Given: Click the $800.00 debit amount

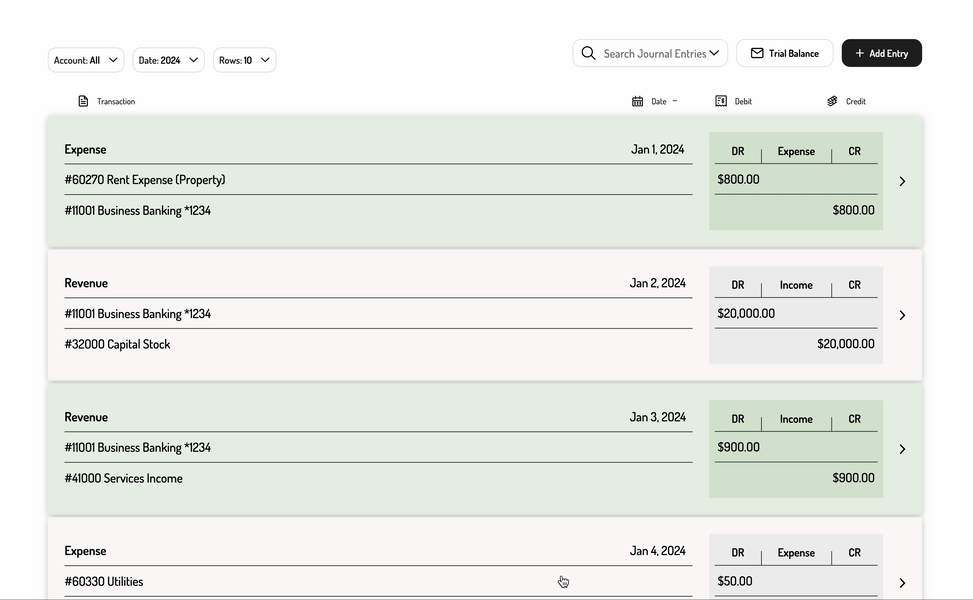Looking at the screenshot, I should click(738, 179).
